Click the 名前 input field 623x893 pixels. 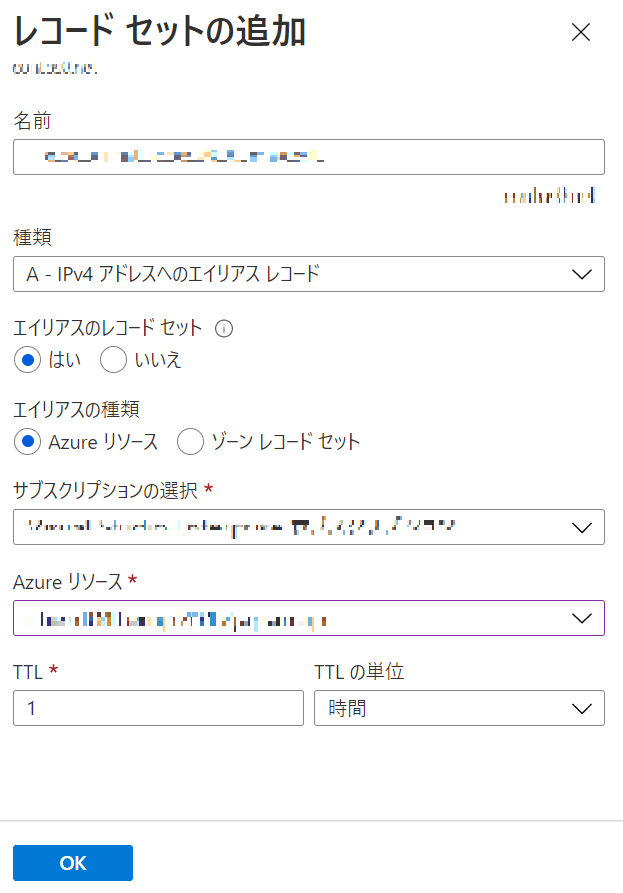(x=309, y=157)
